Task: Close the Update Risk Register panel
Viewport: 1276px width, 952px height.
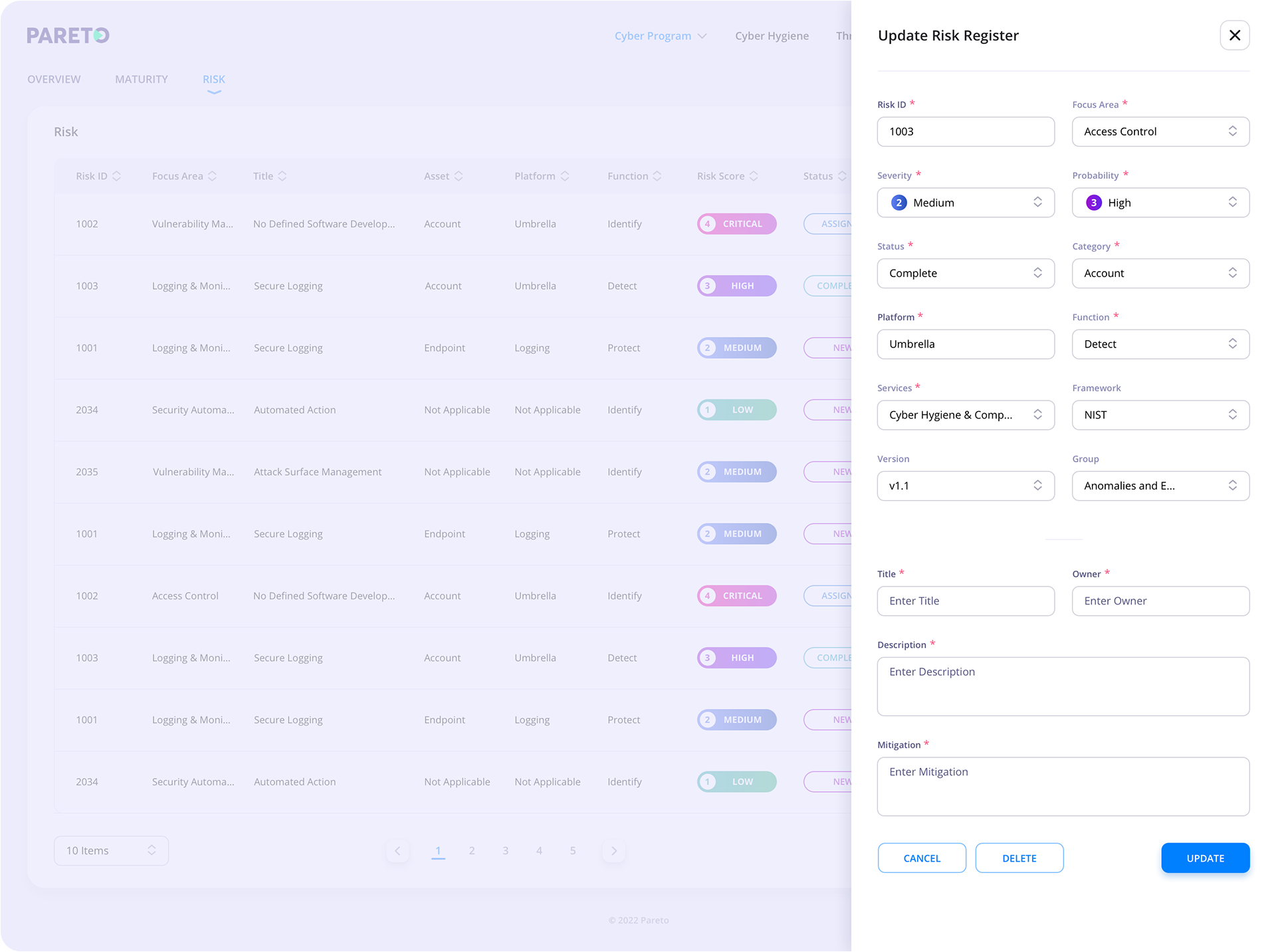Action: 1234,35
